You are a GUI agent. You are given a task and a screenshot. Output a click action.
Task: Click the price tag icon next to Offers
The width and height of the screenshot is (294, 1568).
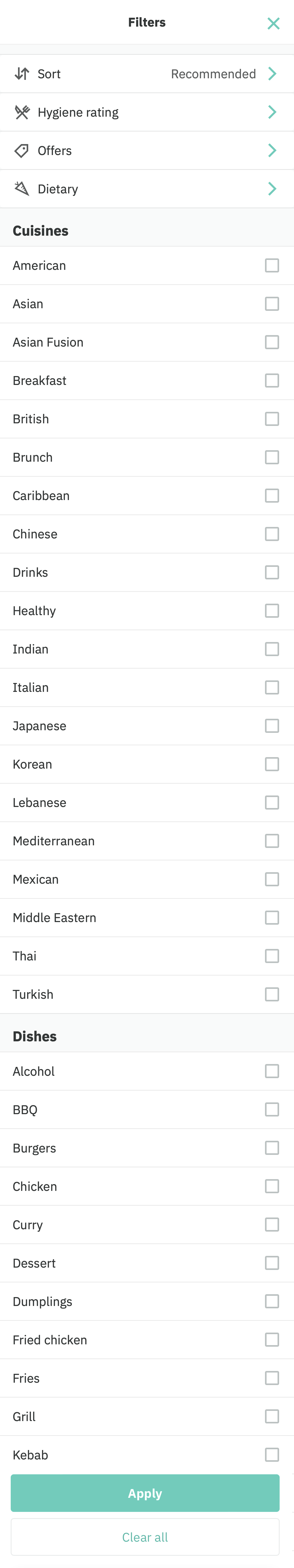[x=21, y=150]
